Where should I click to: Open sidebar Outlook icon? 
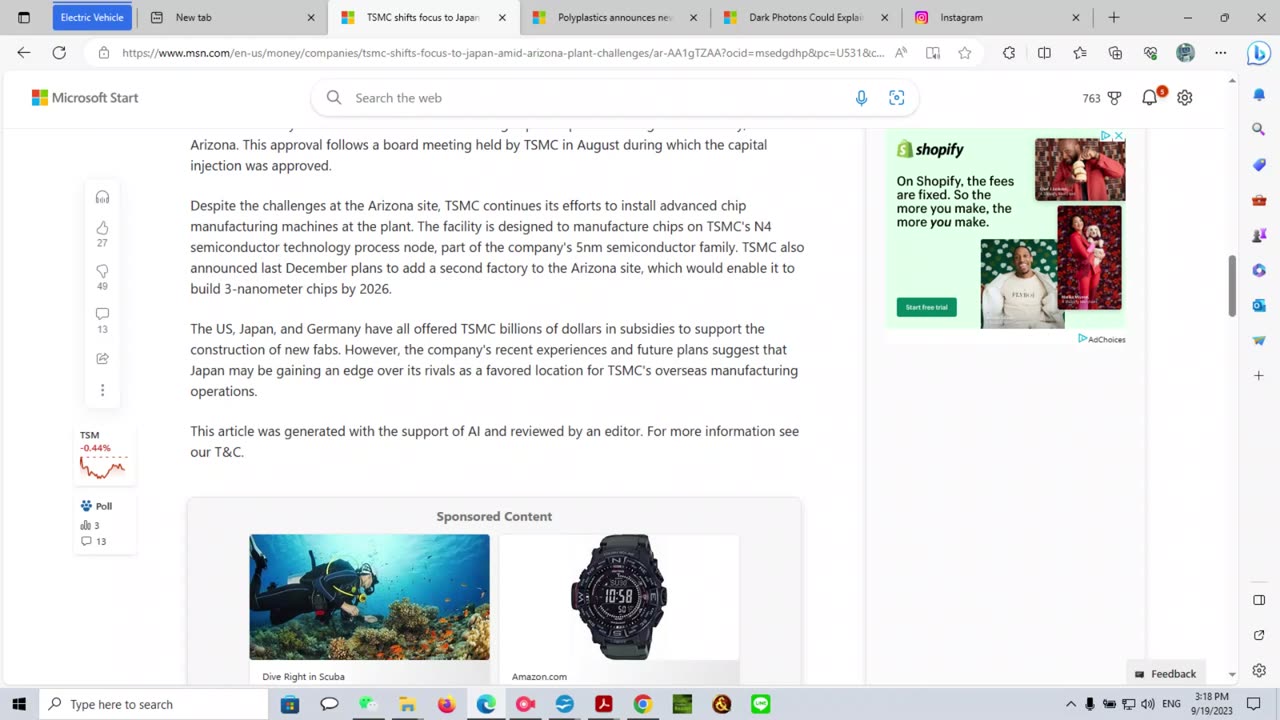[x=1259, y=305]
